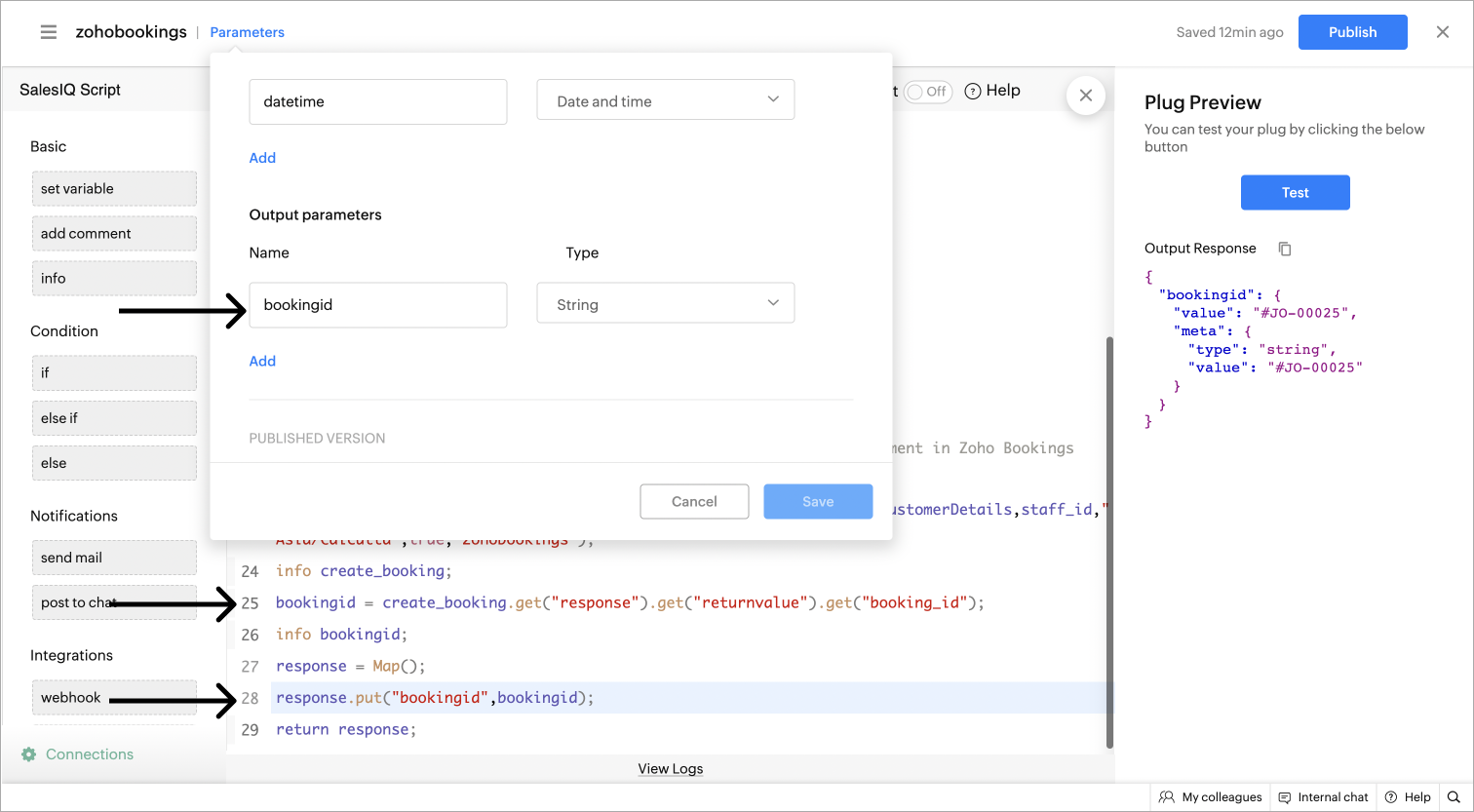Open Internal chat in bottom bar
The height and width of the screenshot is (812, 1474).
1323,797
